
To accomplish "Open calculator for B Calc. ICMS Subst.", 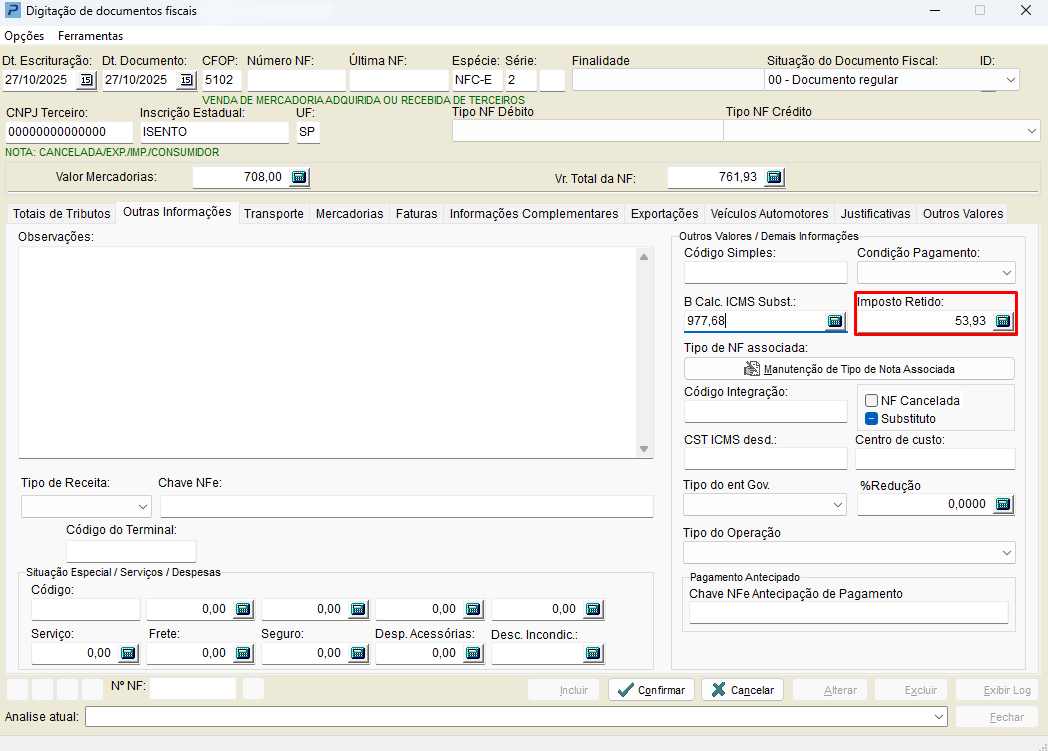I will [835, 321].
